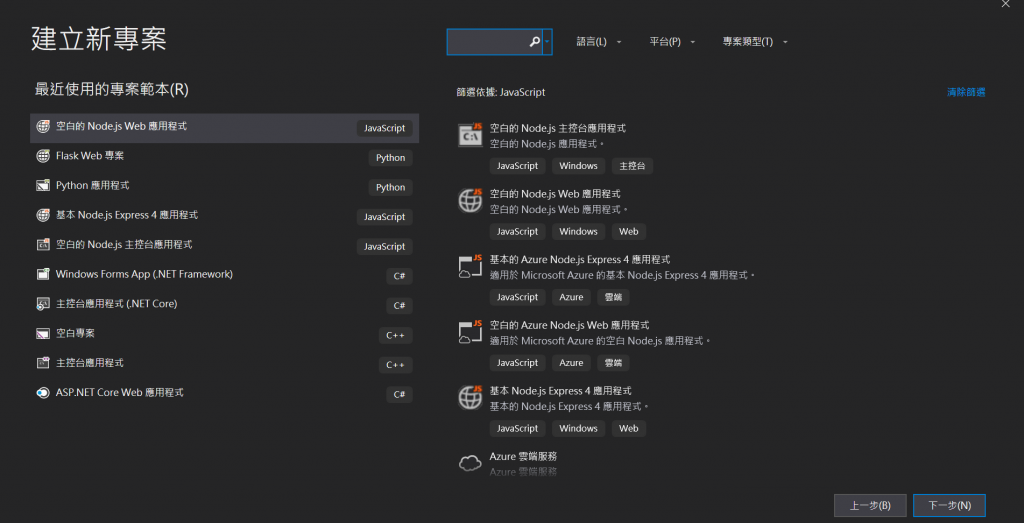Click 空白的 Azure Node.js Web 應用程式 cloud icon
This screenshot has width=1024, height=523.
(x=470, y=332)
